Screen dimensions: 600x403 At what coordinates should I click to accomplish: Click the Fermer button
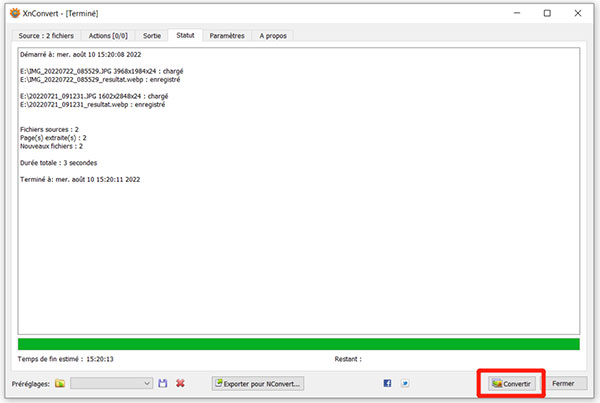[563, 383]
